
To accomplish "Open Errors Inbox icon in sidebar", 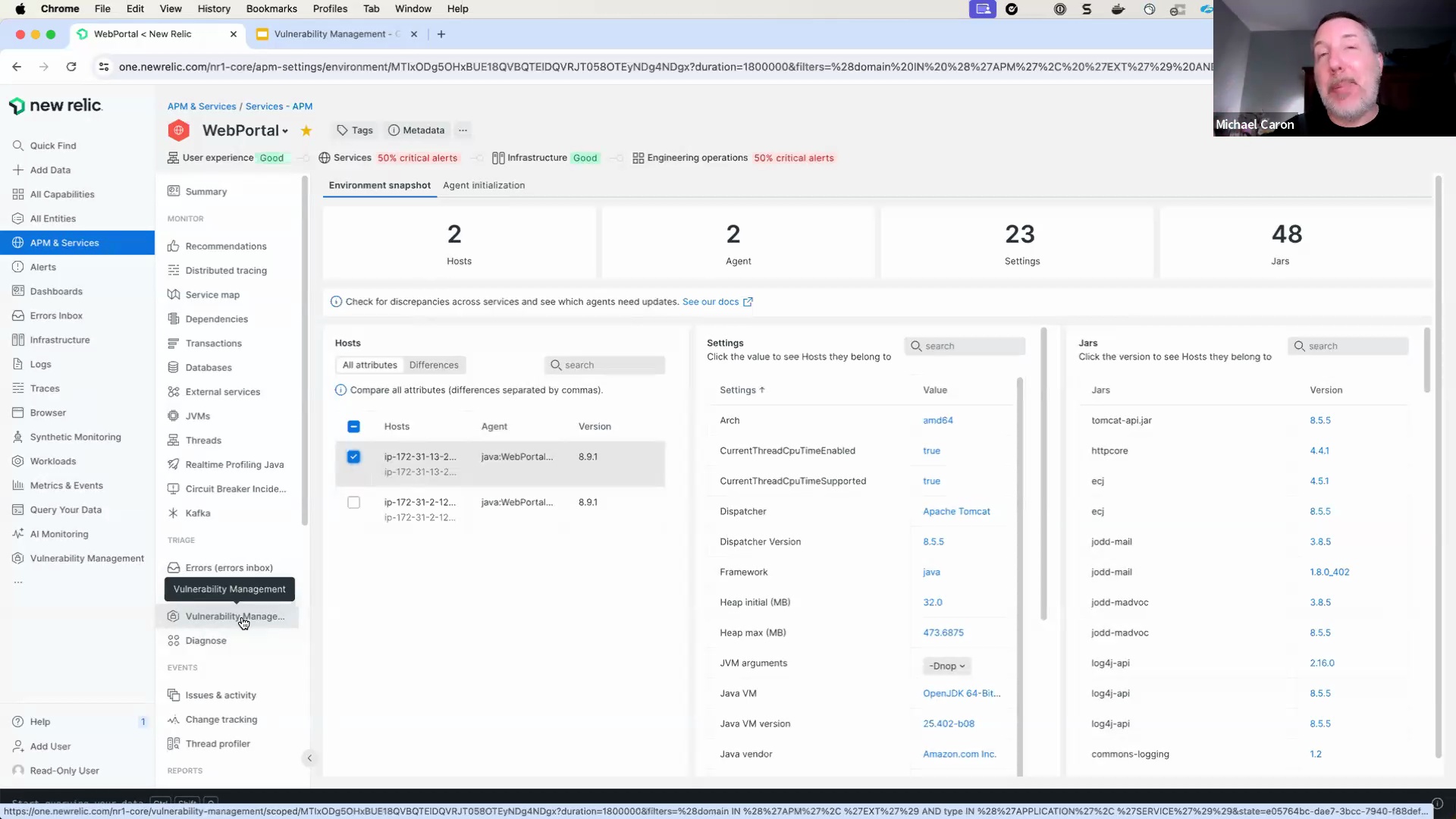I will coord(18,315).
